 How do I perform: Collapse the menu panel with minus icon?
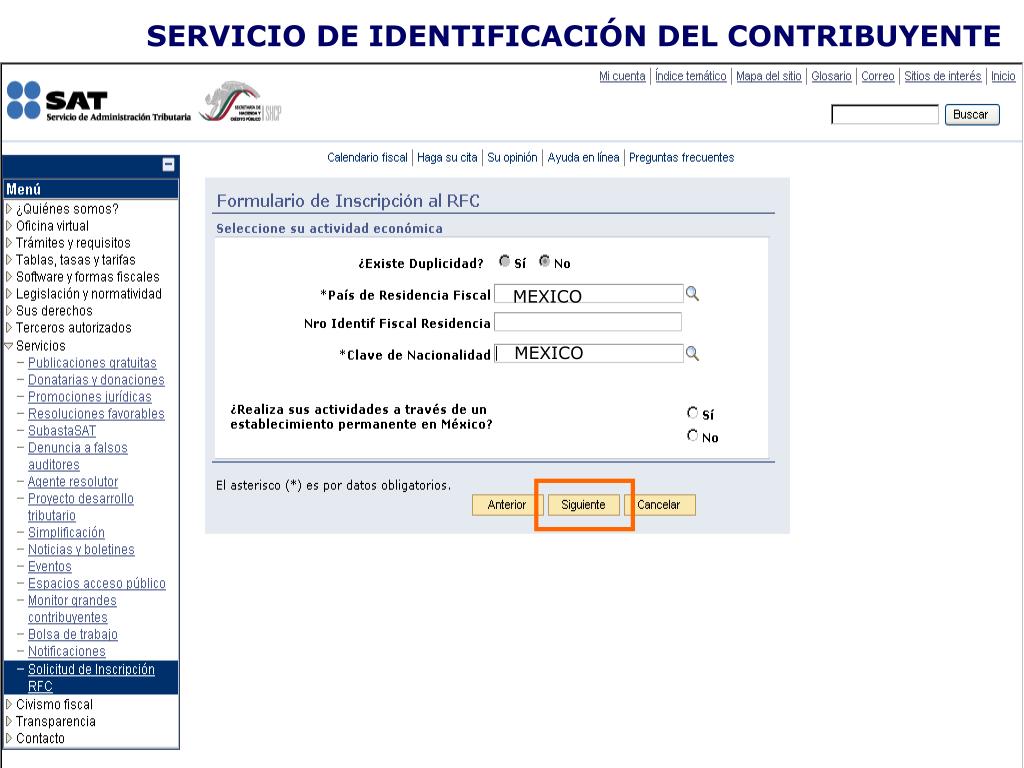click(x=168, y=165)
